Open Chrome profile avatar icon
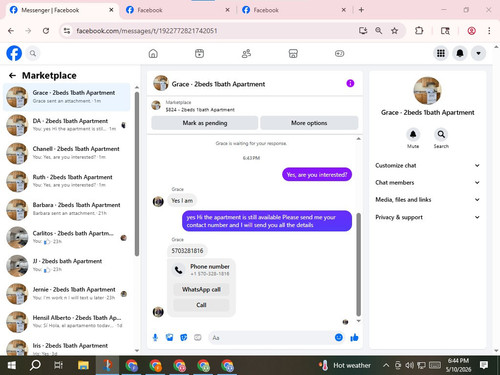The width and height of the screenshot is (500, 375). (471, 31)
